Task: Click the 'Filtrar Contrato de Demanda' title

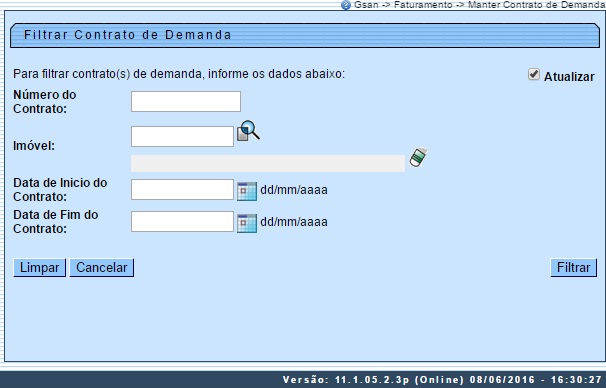Action: coord(128,35)
